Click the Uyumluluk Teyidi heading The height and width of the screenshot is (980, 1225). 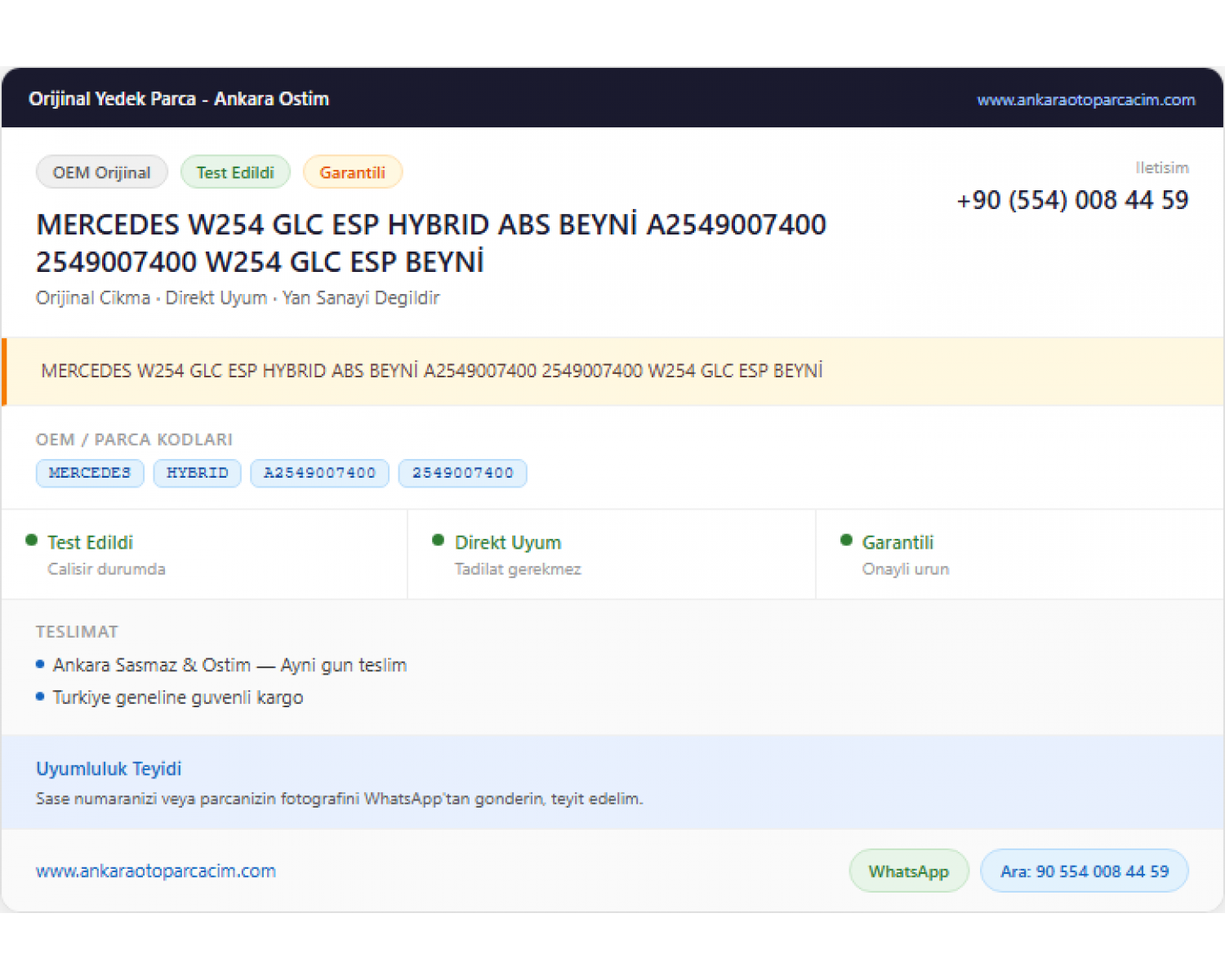tap(109, 768)
